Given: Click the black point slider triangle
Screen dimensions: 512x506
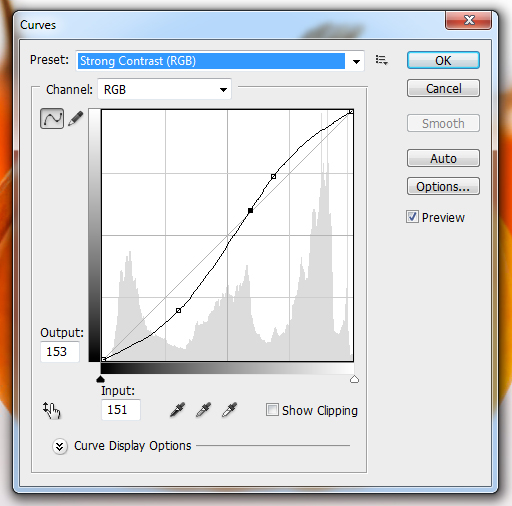Looking at the screenshot, I should (x=100, y=379).
